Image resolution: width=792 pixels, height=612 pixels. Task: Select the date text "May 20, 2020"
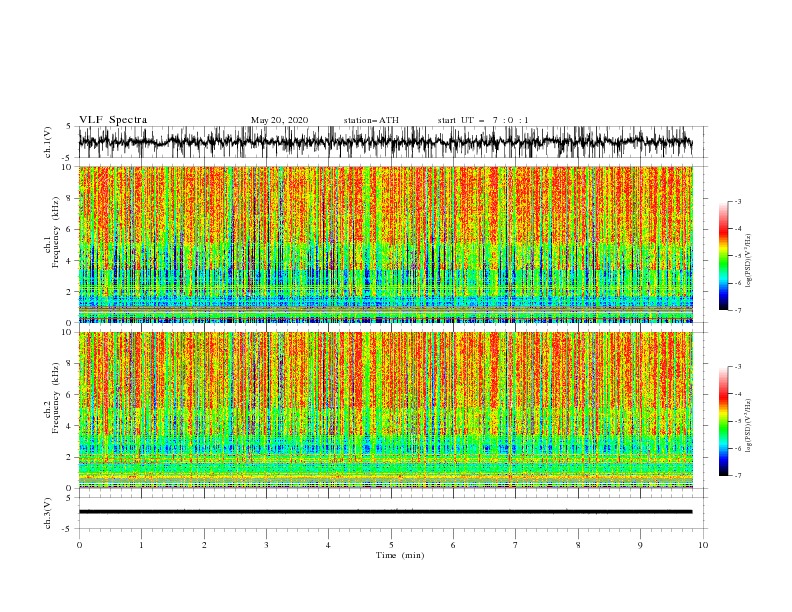point(279,120)
